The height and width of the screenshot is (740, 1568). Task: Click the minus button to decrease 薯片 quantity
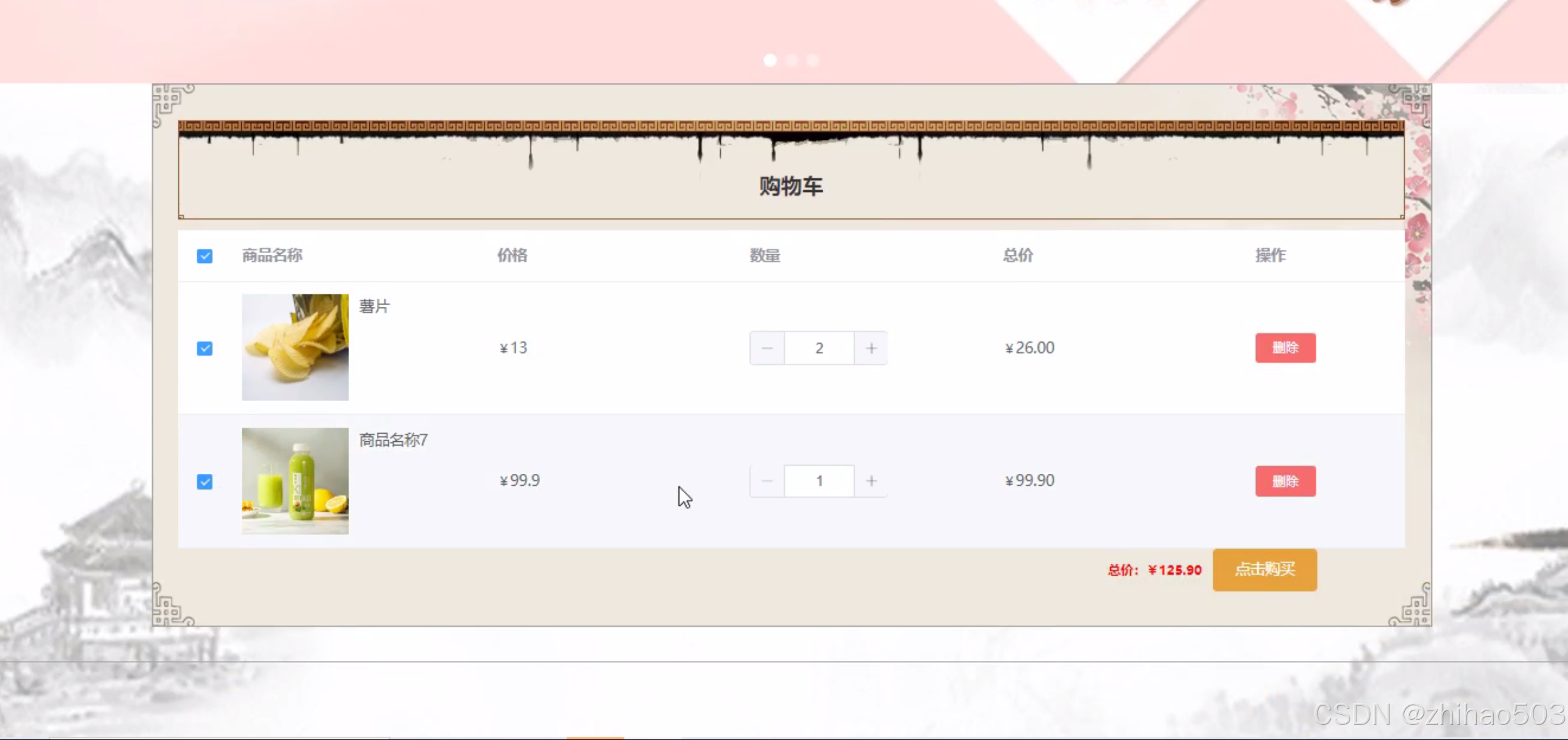coord(767,348)
